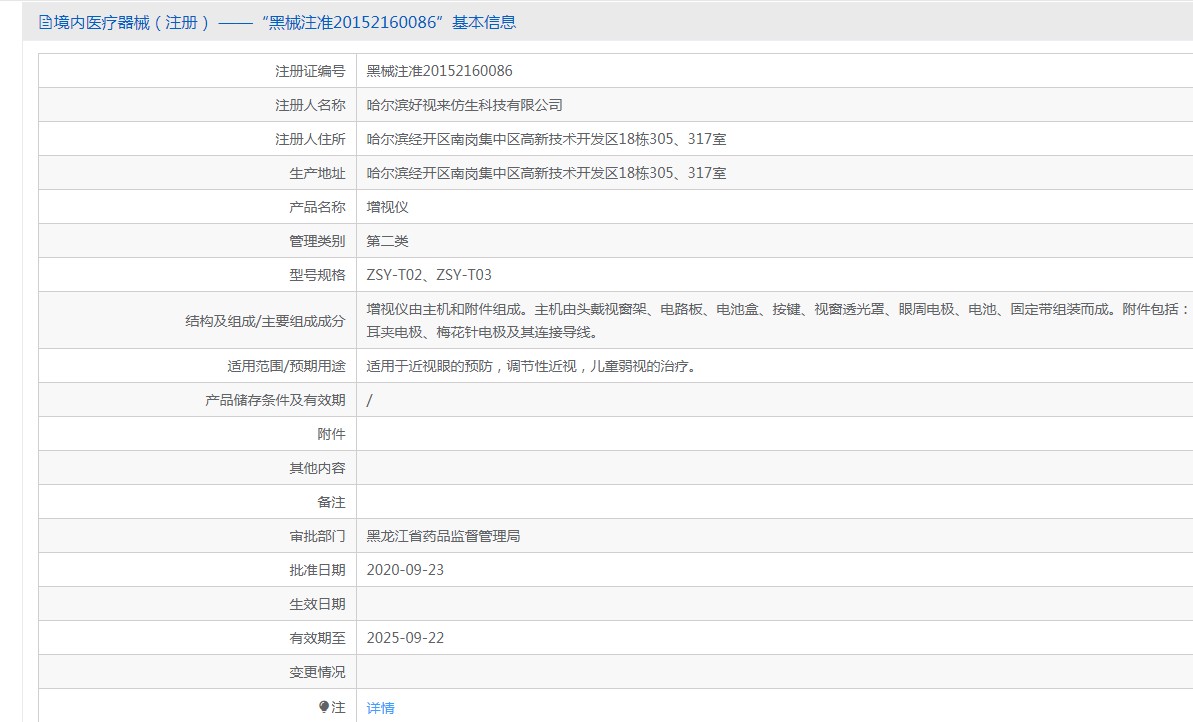Click the 备注 label
Viewport: 1193px width, 722px height.
(x=332, y=502)
